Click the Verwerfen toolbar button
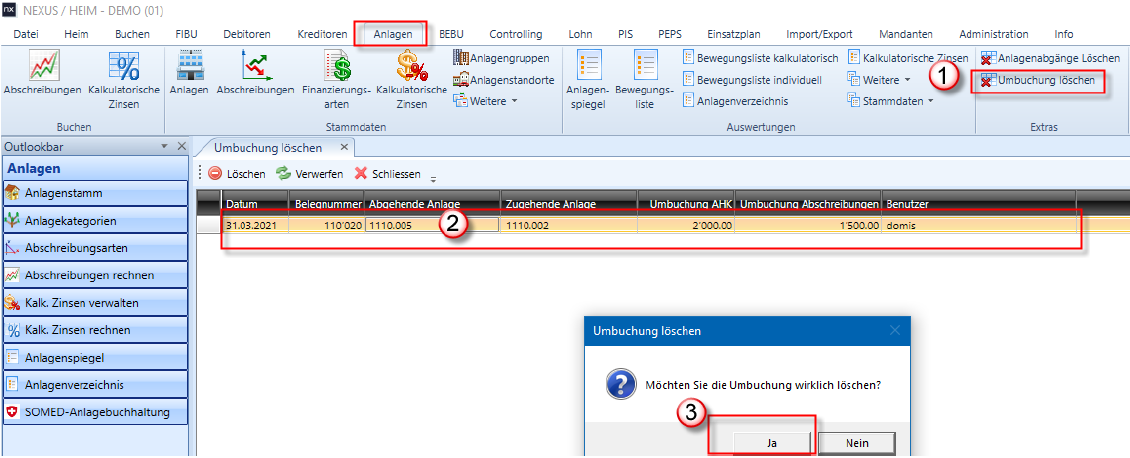The width and height of the screenshot is (1130, 458). tap(310, 174)
